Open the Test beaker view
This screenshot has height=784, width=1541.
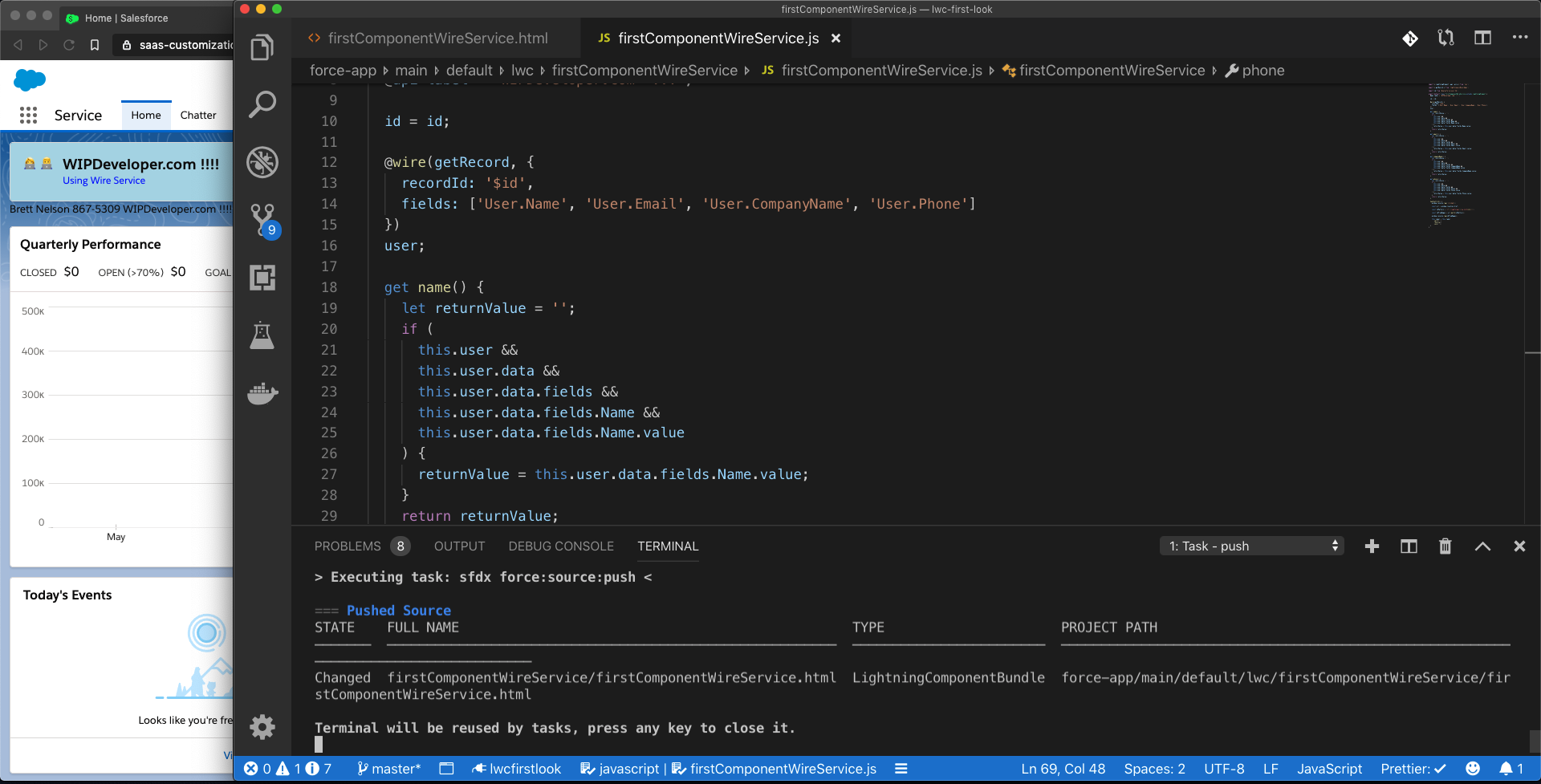262,335
